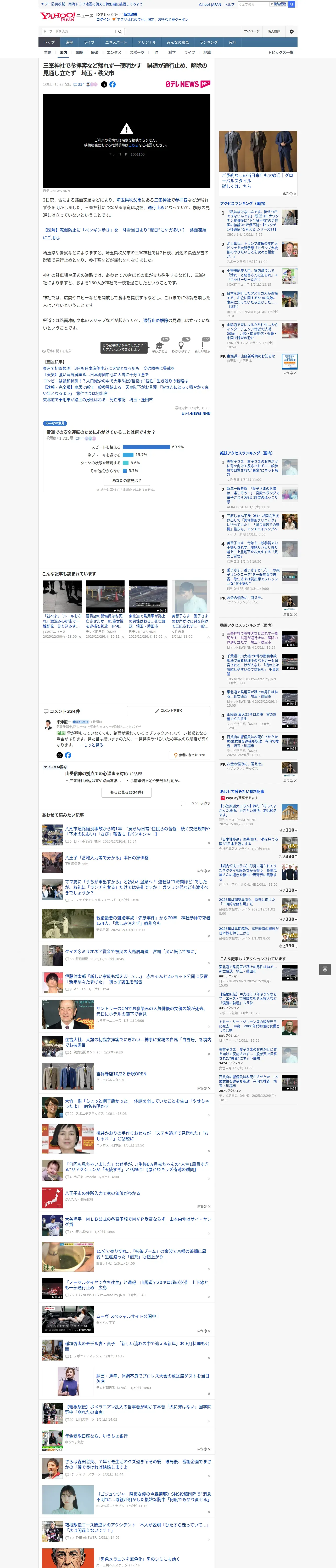336x1568 pixels.
Task: Click the back-to-top arrow button
Action: click(325, 969)
